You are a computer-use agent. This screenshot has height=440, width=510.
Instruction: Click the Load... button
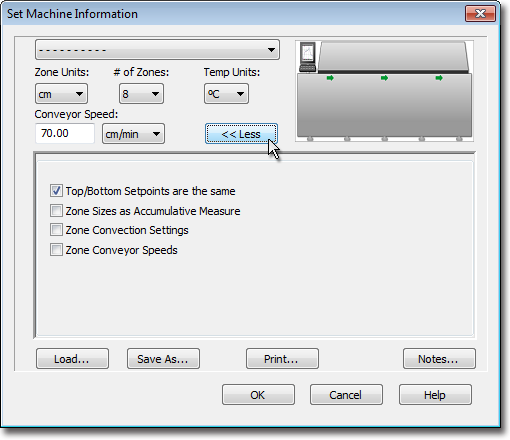tap(72, 359)
